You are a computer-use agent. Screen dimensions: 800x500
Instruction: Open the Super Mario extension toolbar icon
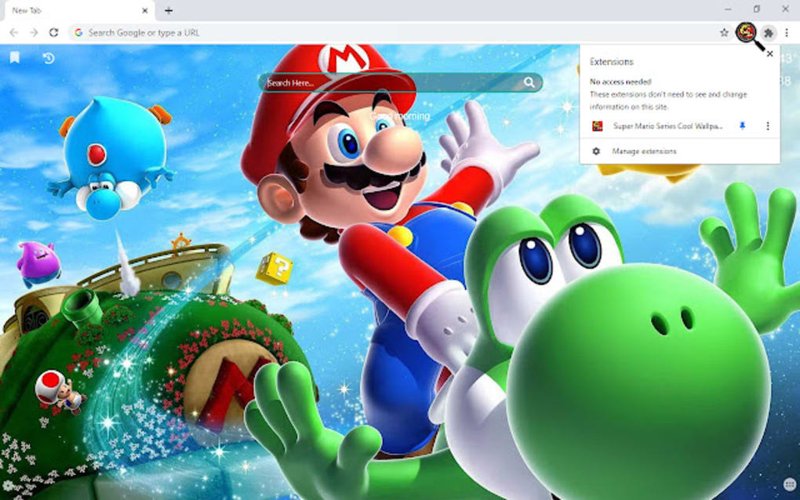tap(746, 32)
